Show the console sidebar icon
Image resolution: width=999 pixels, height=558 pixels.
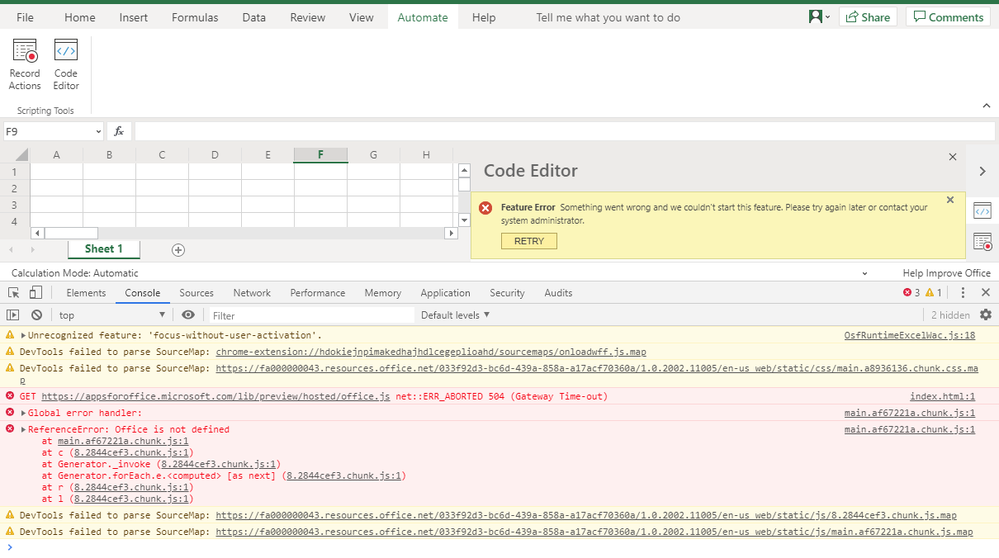(x=13, y=315)
